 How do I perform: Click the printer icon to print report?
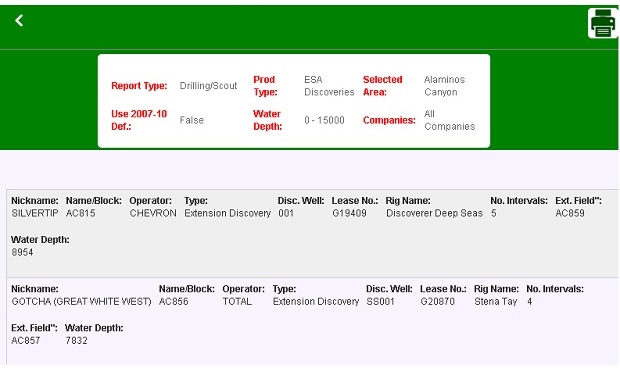point(603,23)
